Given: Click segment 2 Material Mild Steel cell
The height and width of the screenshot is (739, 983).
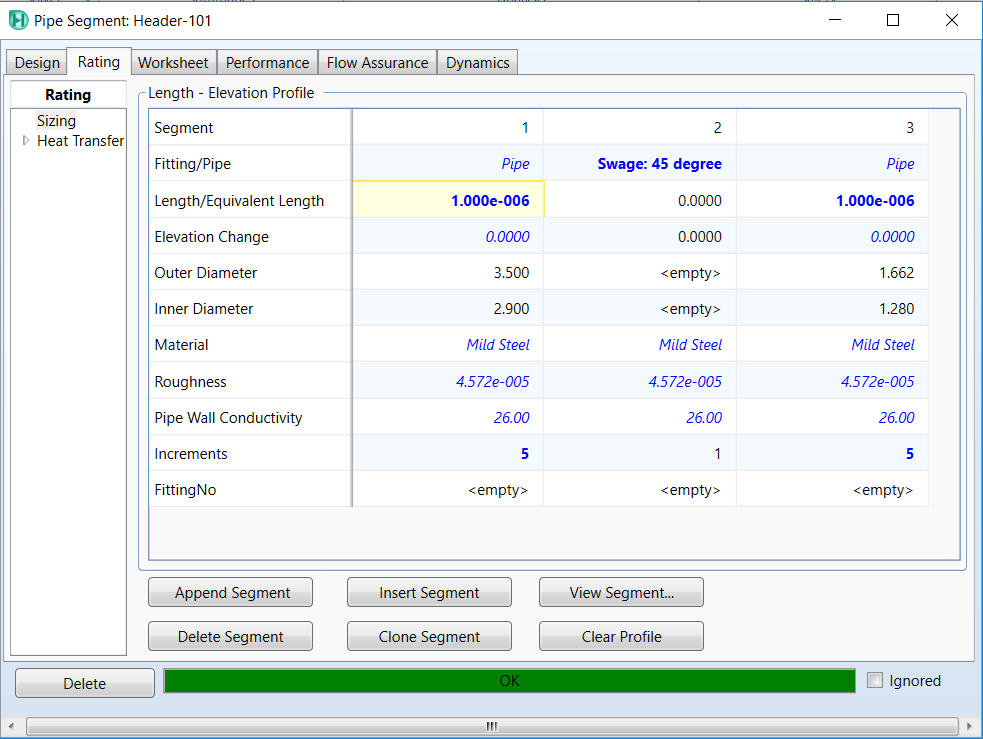Looking at the screenshot, I should click(x=639, y=344).
